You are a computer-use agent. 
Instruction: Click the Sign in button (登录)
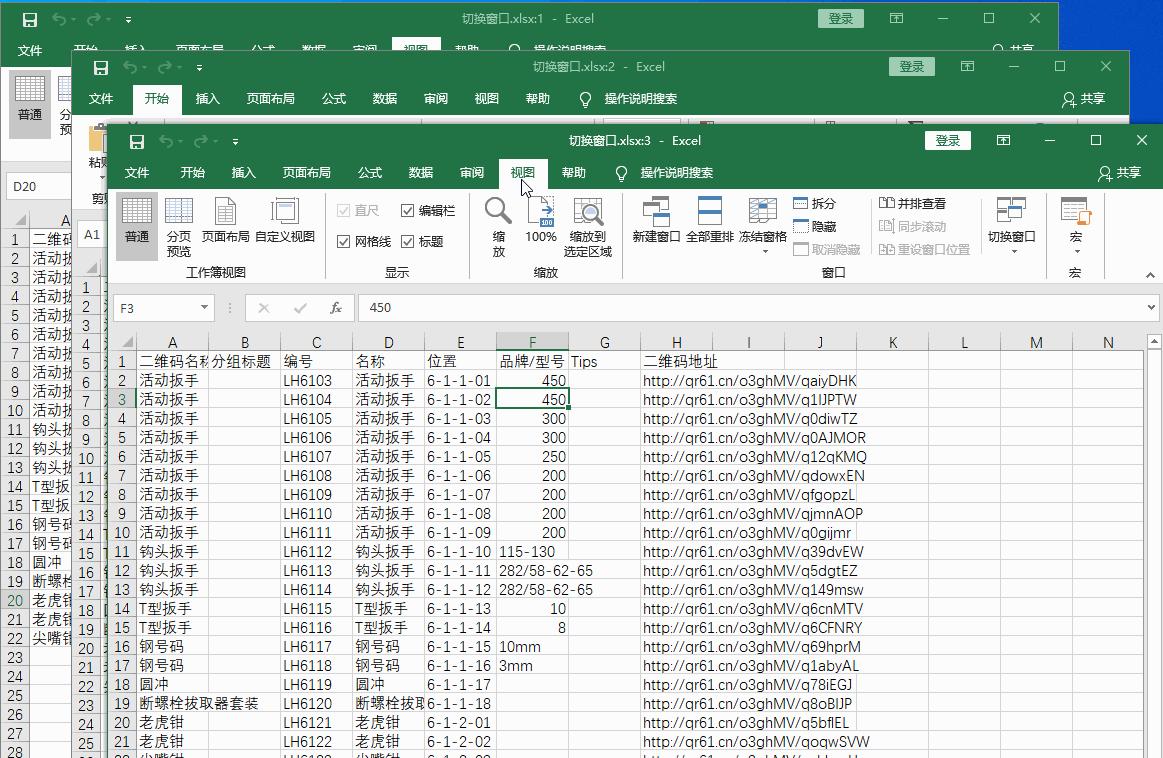click(947, 141)
